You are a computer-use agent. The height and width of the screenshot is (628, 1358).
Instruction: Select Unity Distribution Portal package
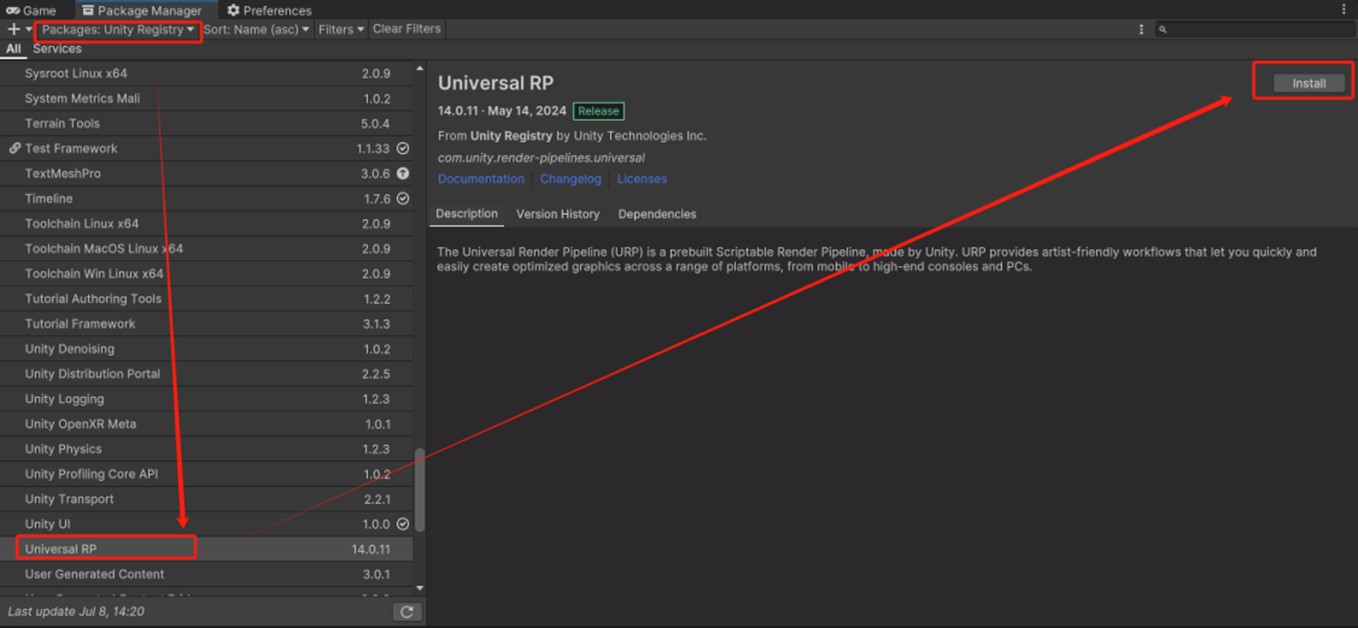[x=207, y=373]
